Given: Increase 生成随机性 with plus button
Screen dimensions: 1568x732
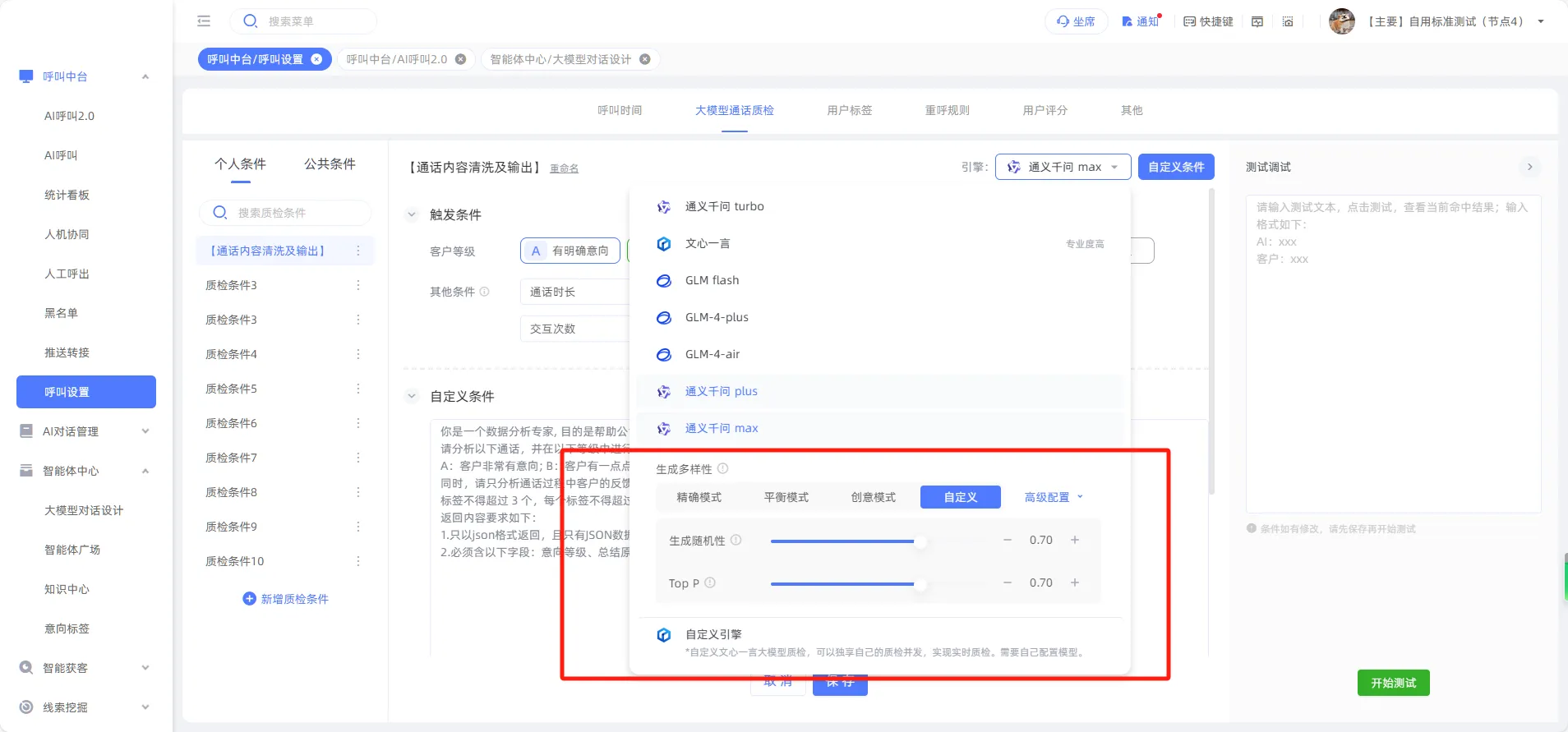Looking at the screenshot, I should click(1075, 540).
